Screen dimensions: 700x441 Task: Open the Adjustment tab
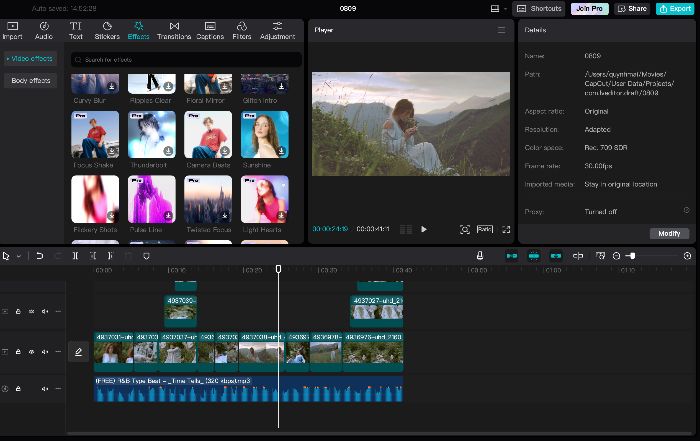point(277,30)
